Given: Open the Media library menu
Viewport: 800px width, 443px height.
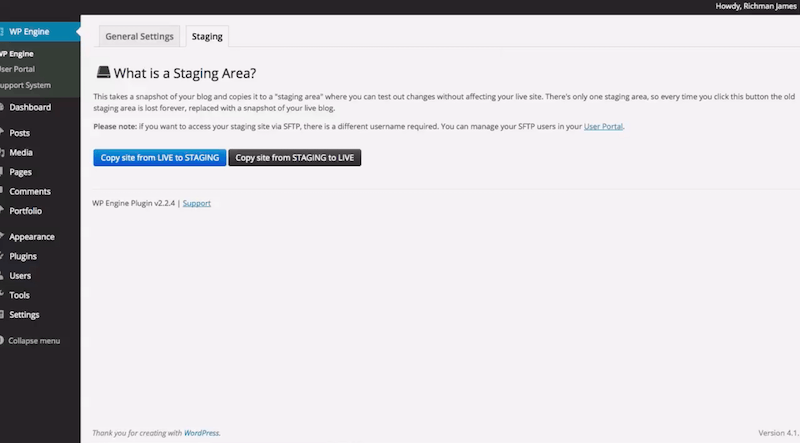Looking at the screenshot, I should click(x=21, y=152).
